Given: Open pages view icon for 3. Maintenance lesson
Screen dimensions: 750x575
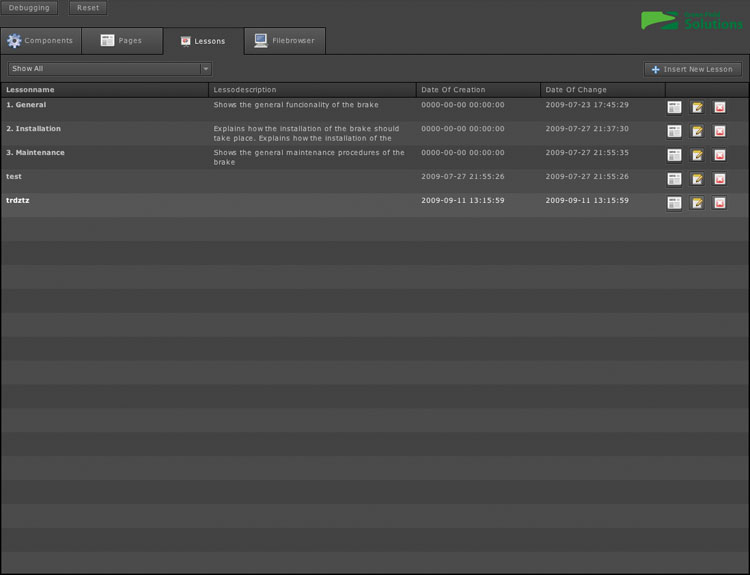Looking at the screenshot, I should coord(675,155).
